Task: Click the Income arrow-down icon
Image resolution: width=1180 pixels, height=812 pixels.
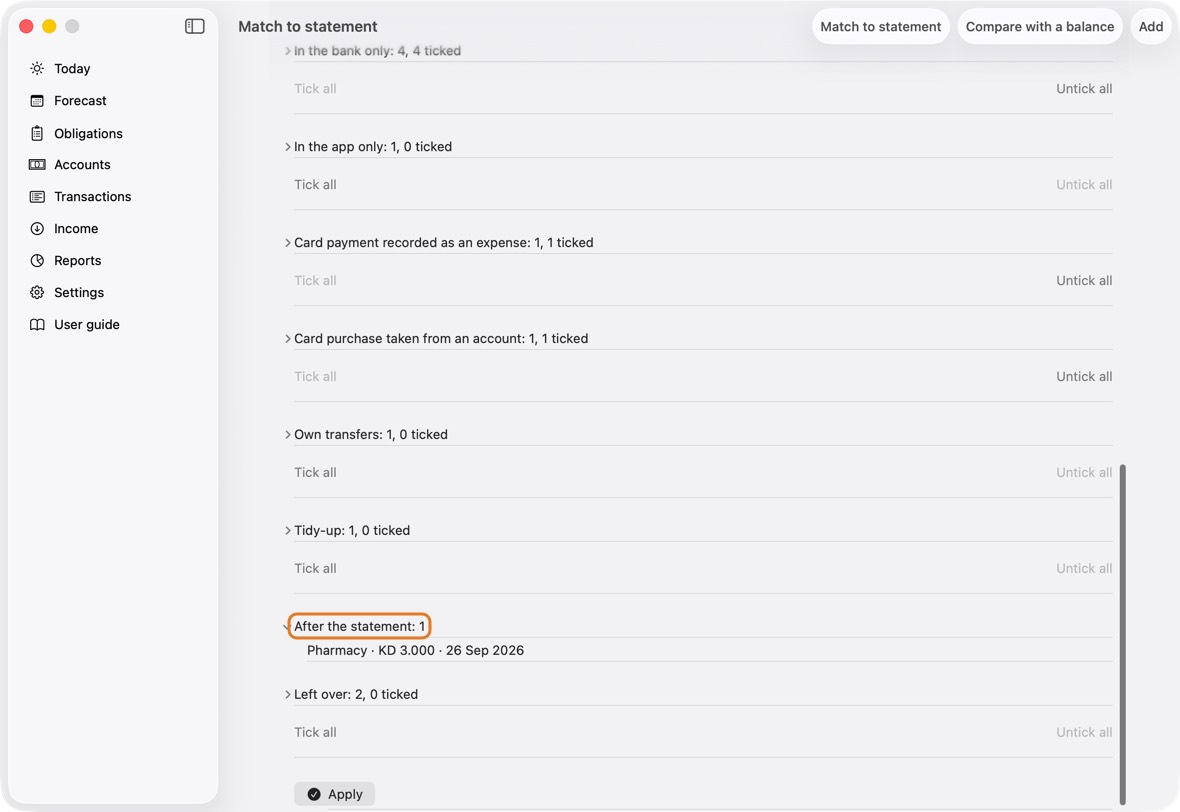Action: 37,229
